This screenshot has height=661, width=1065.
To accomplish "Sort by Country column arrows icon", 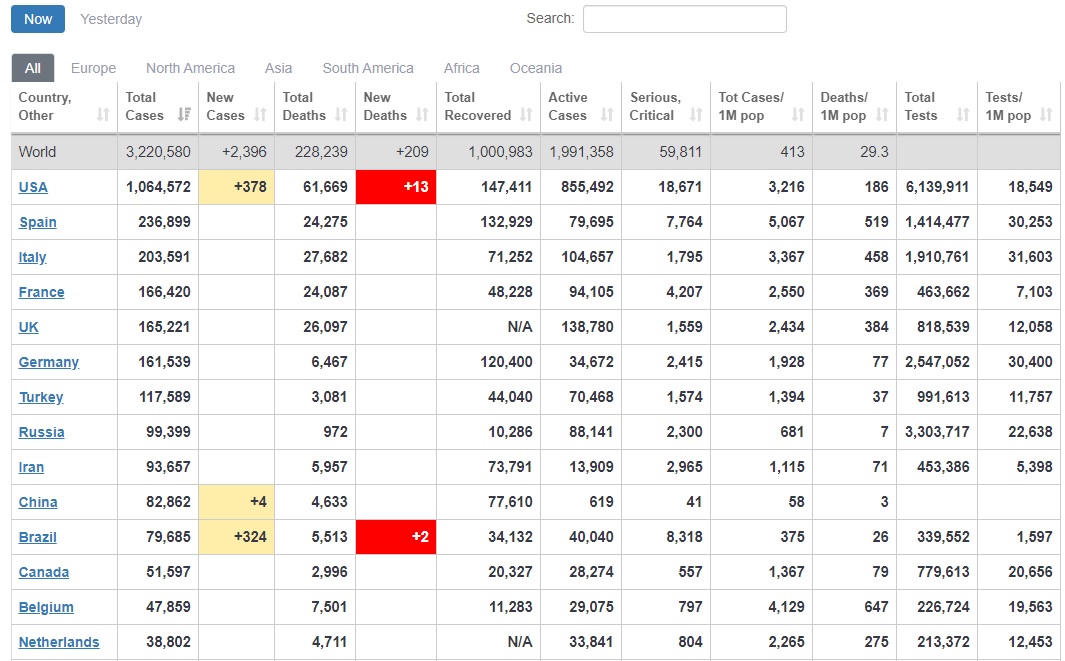I will click(x=103, y=115).
